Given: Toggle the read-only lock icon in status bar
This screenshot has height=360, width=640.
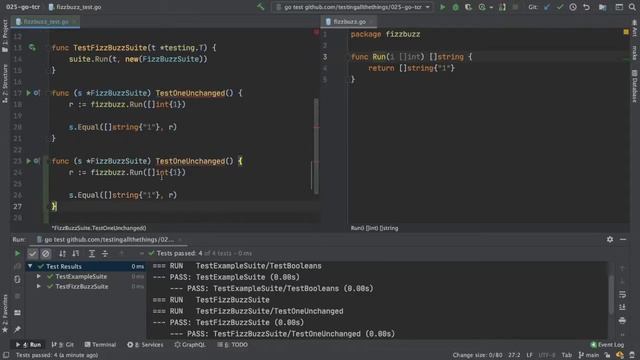Looking at the screenshot, I should (x=607, y=355).
